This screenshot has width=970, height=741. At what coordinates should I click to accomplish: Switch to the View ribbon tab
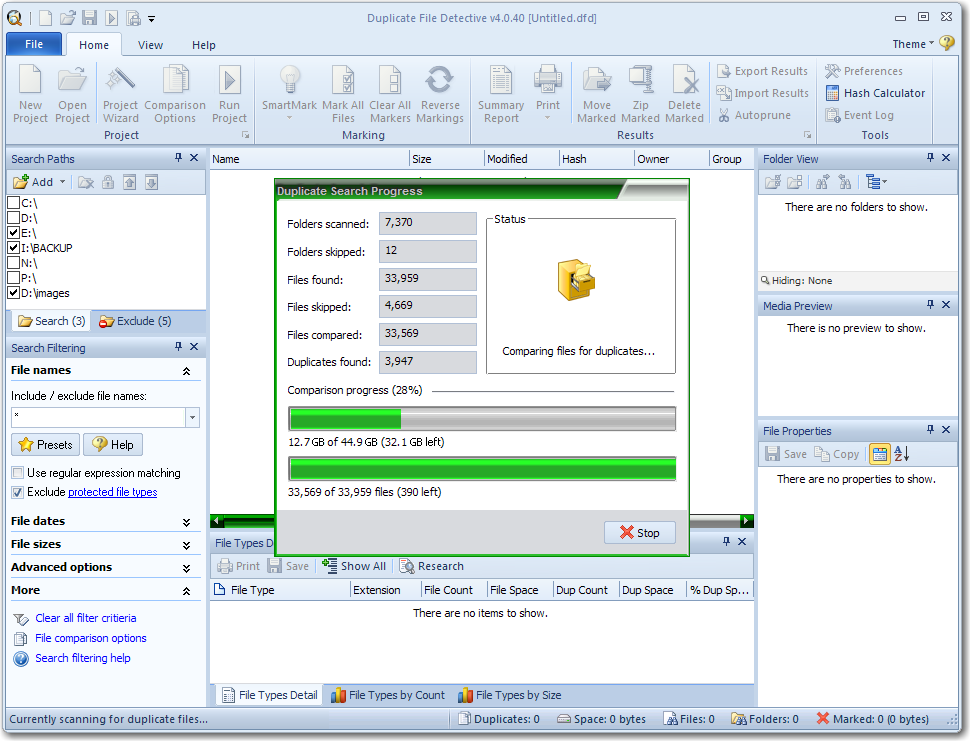(x=150, y=45)
